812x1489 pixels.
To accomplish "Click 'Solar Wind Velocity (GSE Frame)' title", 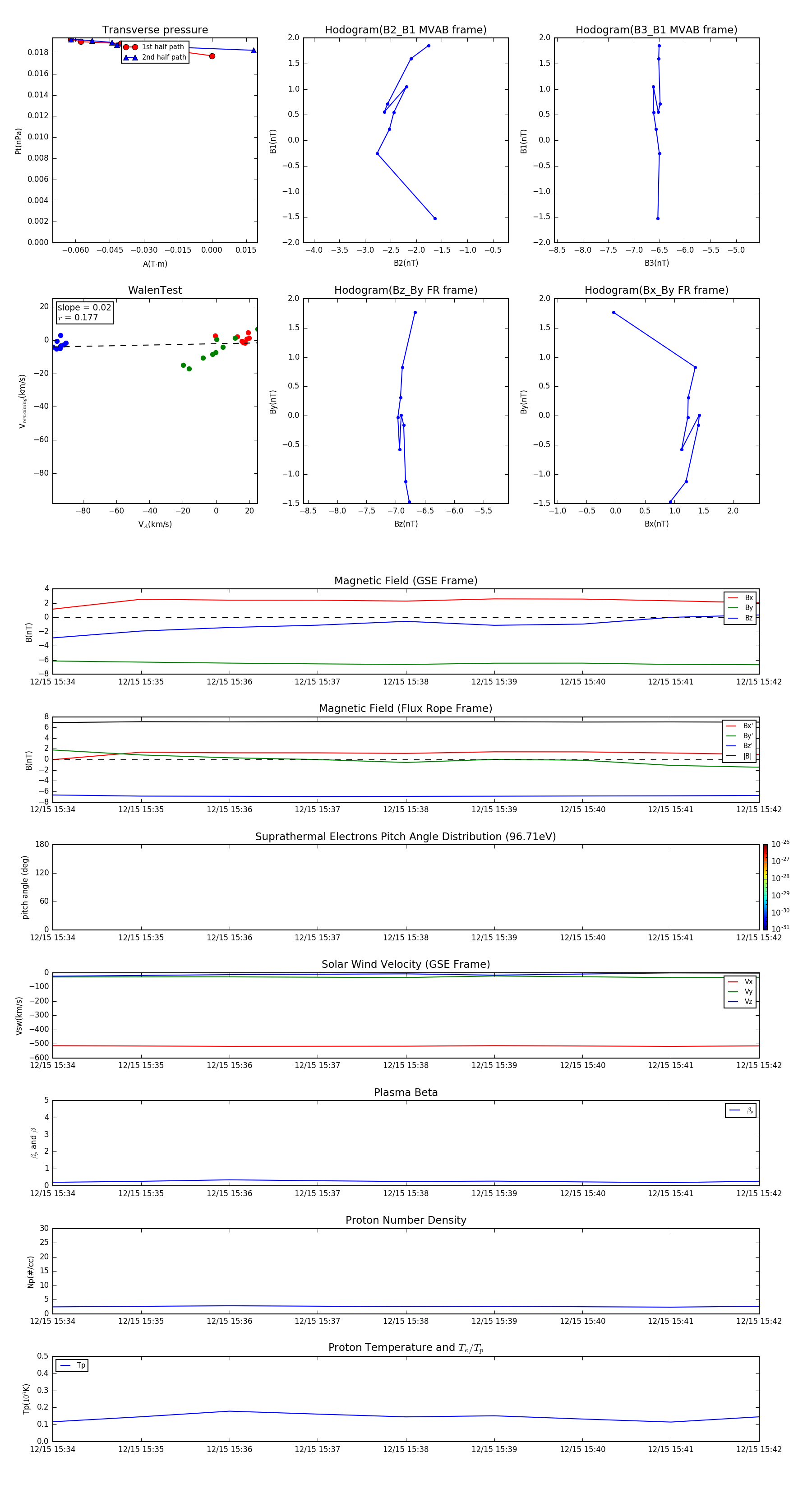I will click(406, 965).
